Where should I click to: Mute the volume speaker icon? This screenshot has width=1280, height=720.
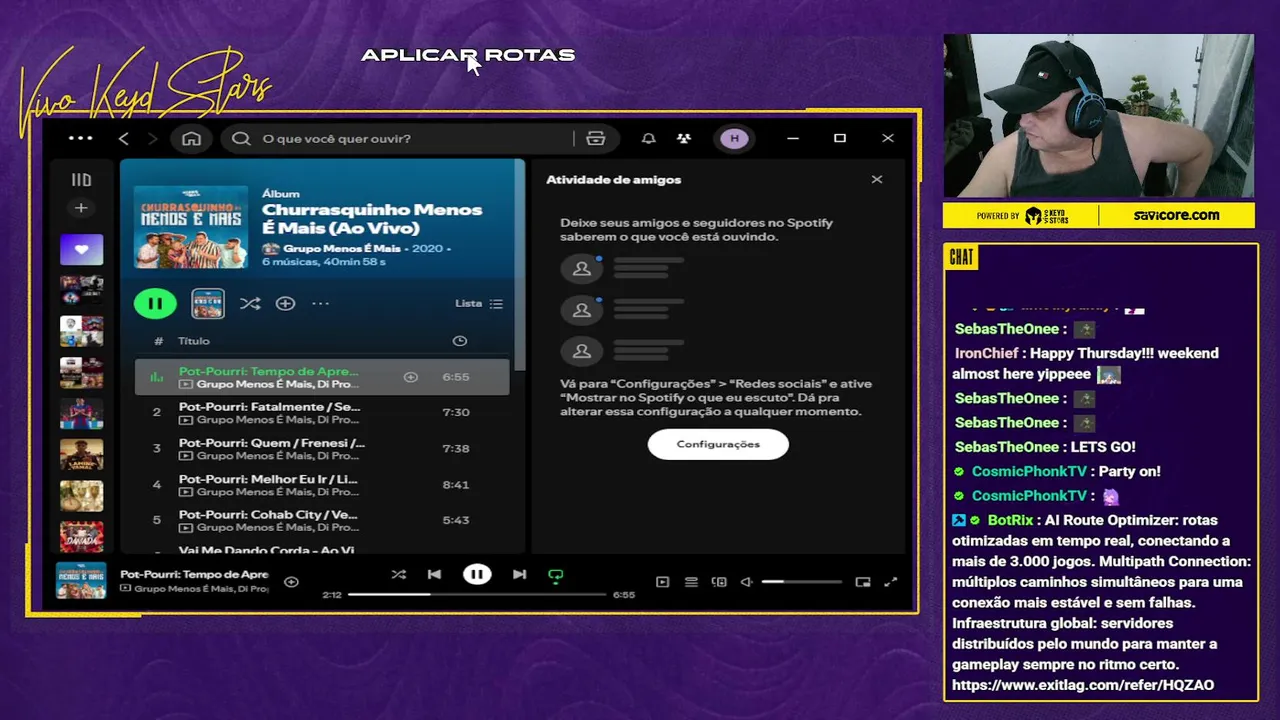point(746,582)
